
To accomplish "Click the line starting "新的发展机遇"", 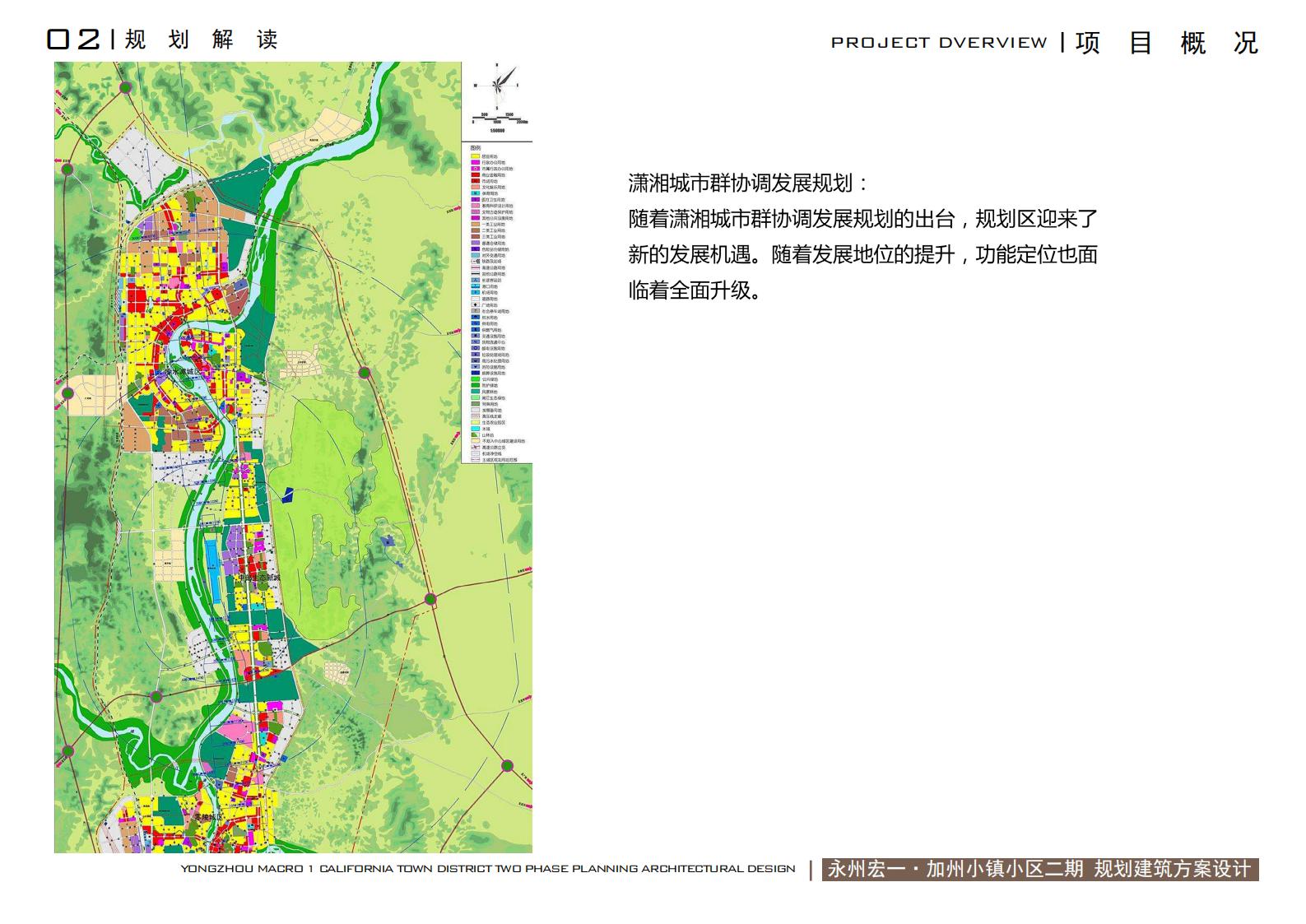I will [x=863, y=254].
